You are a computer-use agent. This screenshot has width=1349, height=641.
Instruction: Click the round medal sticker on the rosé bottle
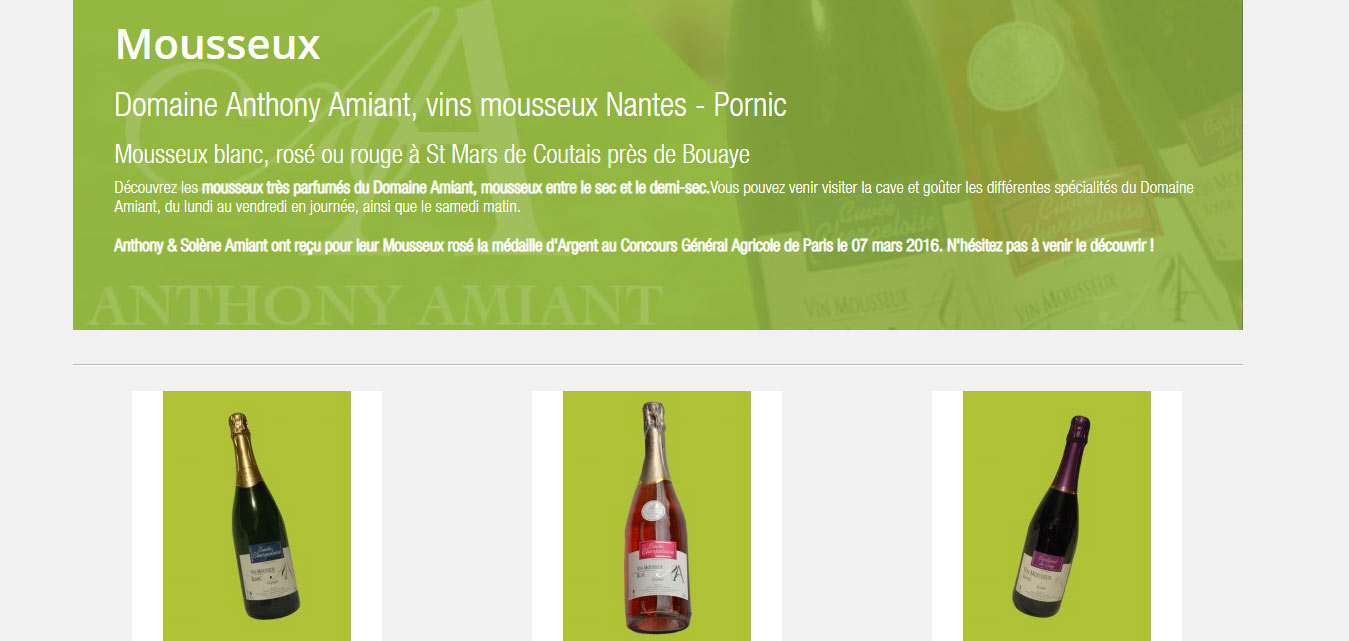coord(655,510)
